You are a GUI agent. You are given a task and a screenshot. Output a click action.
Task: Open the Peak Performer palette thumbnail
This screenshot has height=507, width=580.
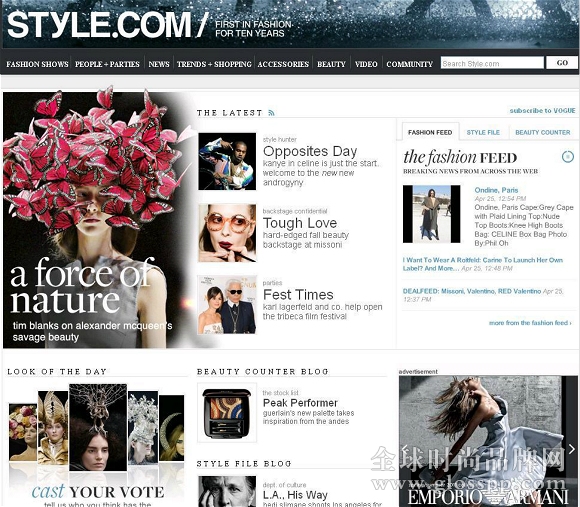227,413
